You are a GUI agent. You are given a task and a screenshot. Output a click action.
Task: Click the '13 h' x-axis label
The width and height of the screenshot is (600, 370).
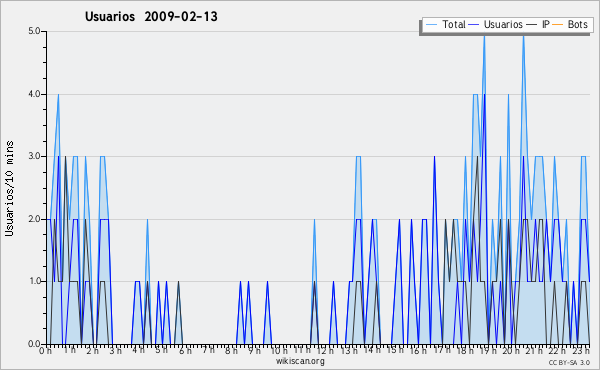[349, 351]
